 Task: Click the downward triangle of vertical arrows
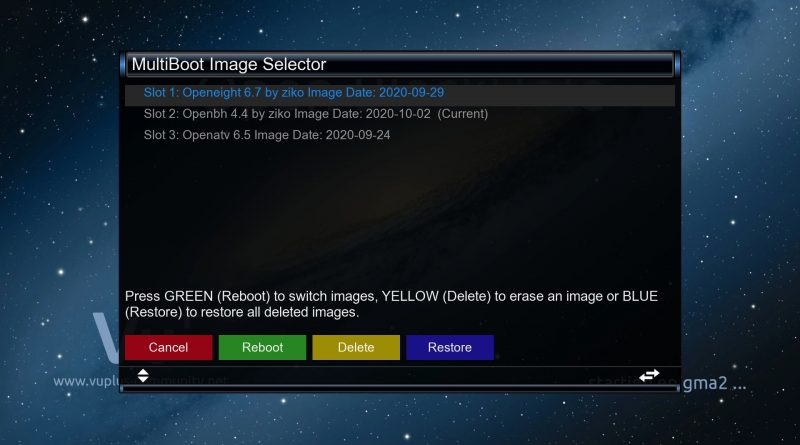[143, 379]
